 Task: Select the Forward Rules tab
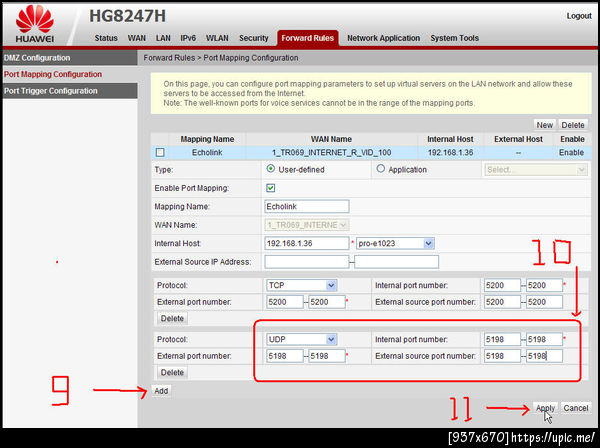(308, 38)
